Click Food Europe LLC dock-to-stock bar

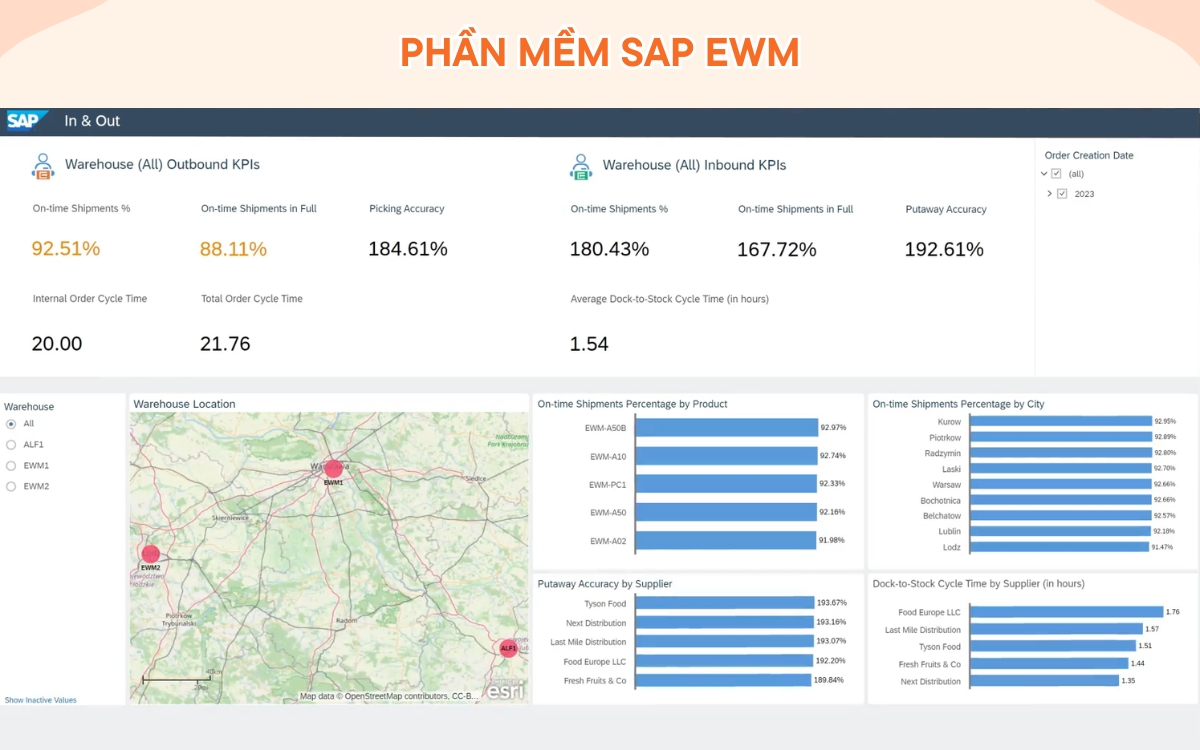click(1067, 612)
